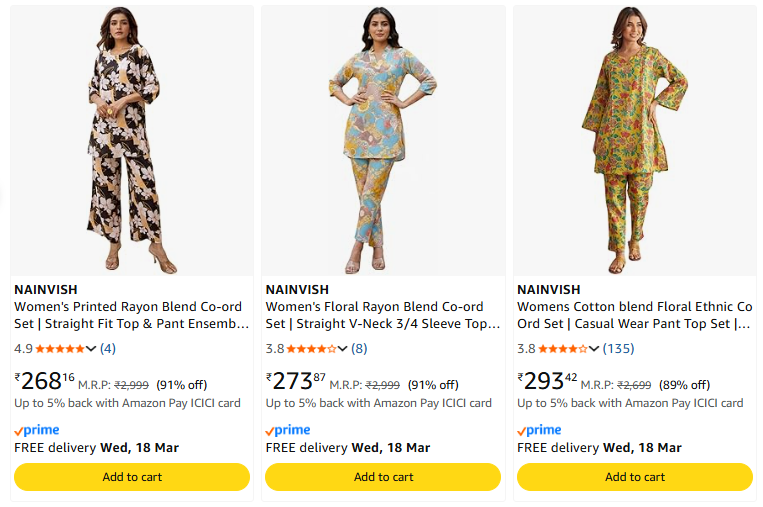Open Womens Cotton blend Floral Ethnic title
Image resolution: width=763 pixels, height=507 pixels.
(634, 315)
